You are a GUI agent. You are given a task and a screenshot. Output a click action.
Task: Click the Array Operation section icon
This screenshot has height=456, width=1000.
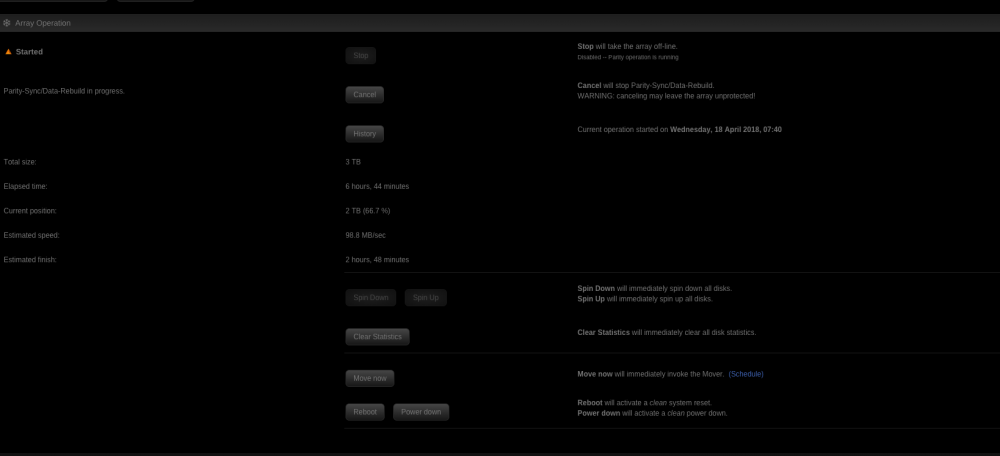[6, 23]
